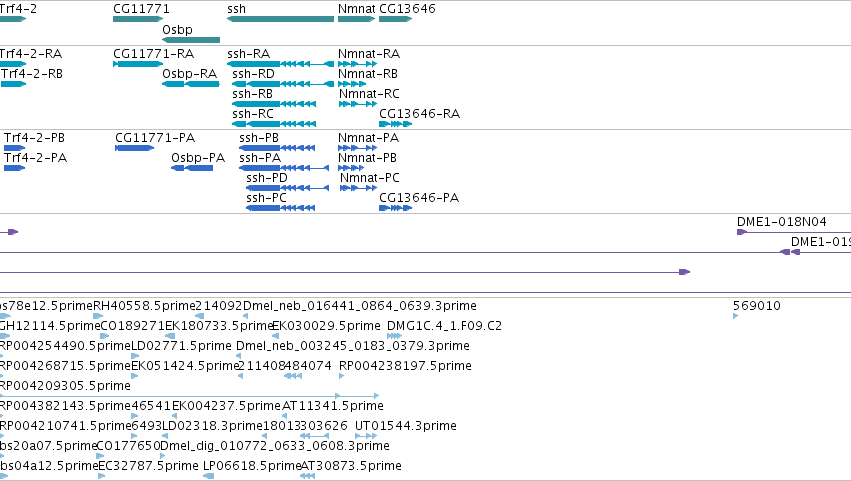The height and width of the screenshot is (481, 851).
Task: Click the CG13646-PA protein label
Action: click(419, 198)
